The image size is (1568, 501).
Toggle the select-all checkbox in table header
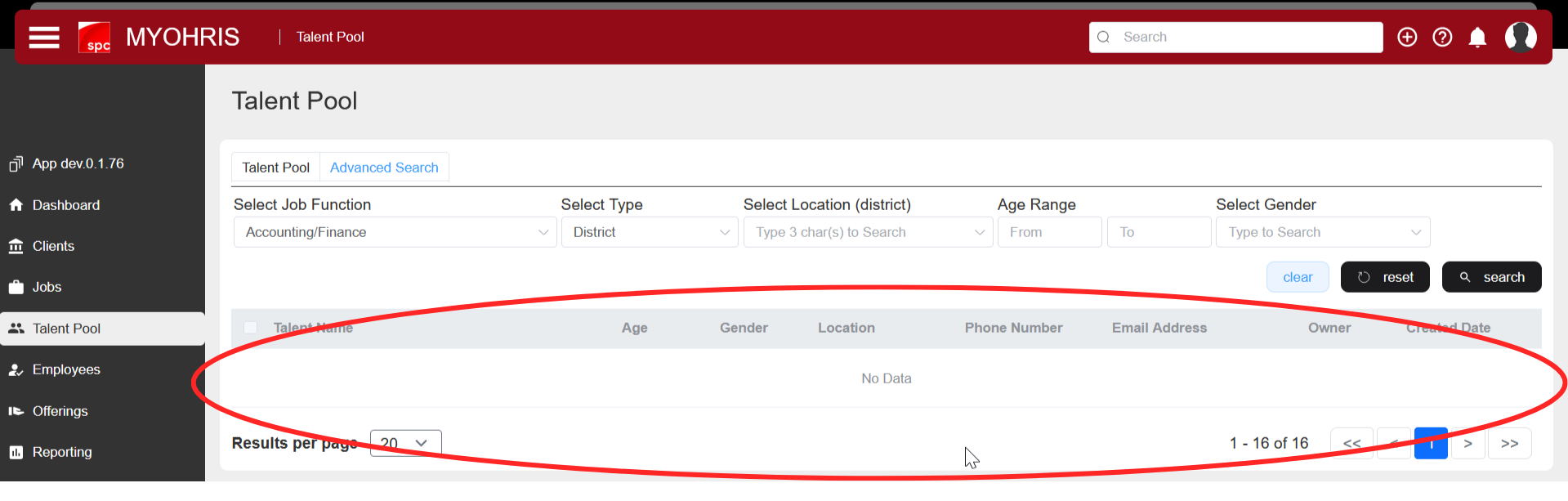[x=251, y=328]
